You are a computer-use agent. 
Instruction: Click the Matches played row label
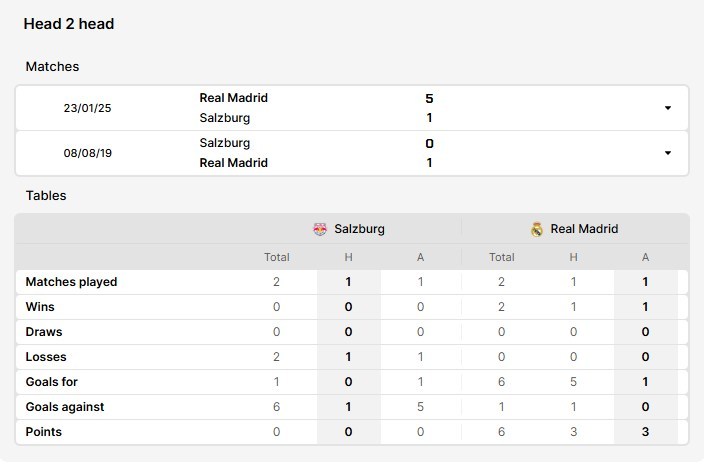(x=71, y=282)
